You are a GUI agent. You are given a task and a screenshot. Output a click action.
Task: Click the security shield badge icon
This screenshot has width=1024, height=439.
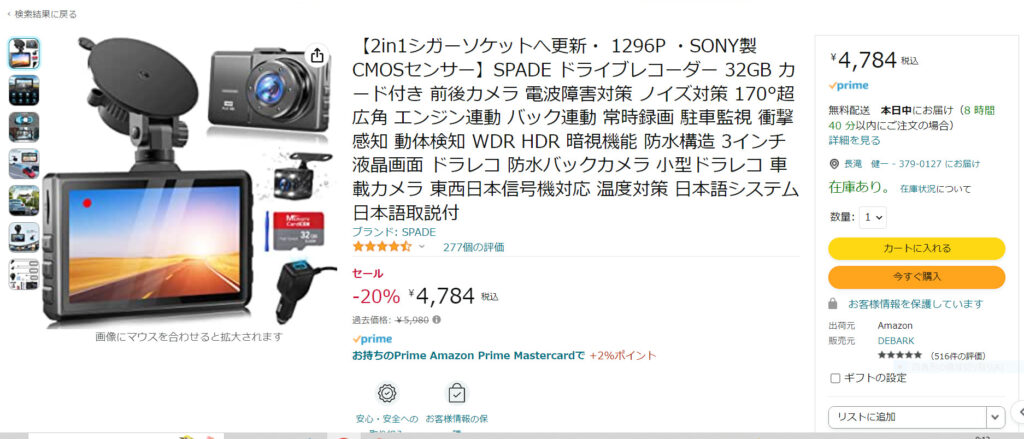pyautogui.click(x=388, y=393)
